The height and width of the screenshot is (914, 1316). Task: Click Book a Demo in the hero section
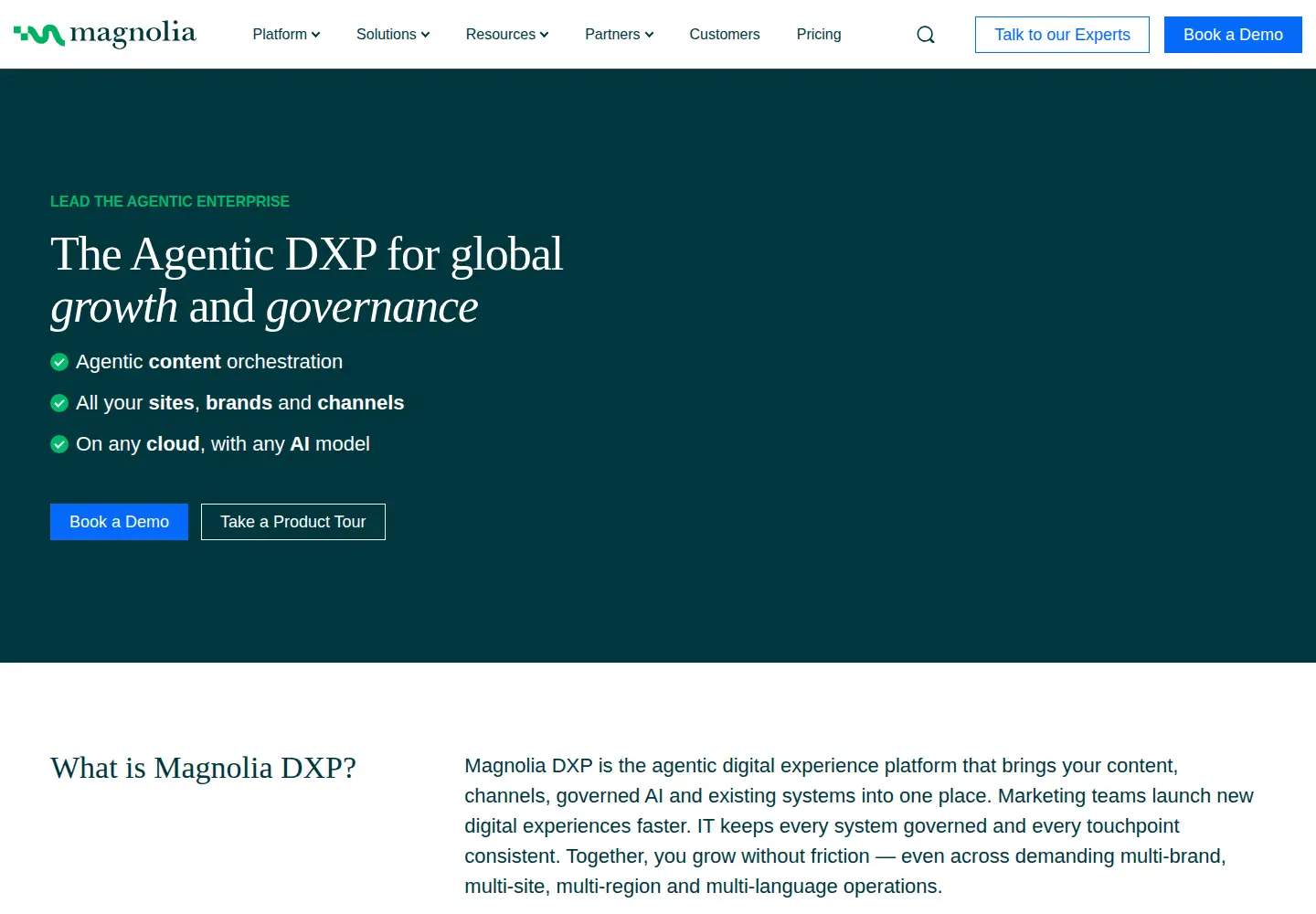point(119,522)
